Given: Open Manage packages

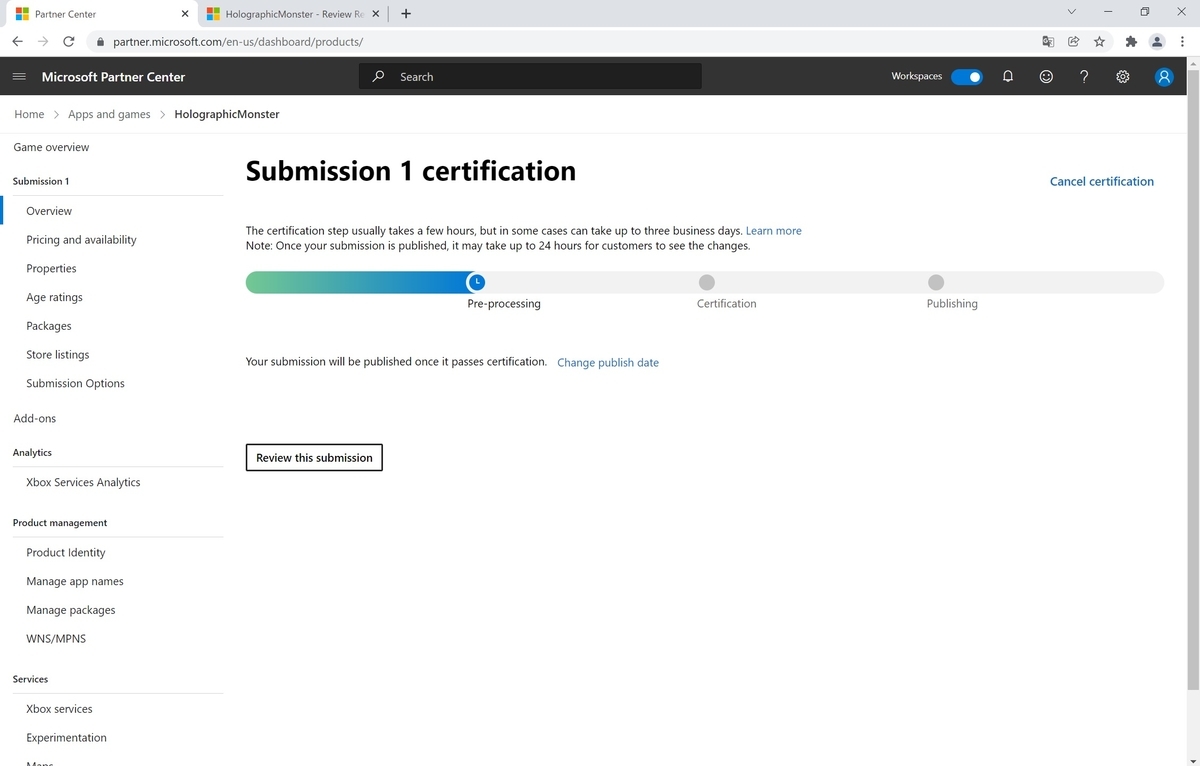Looking at the screenshot, I should click(71, 610).
